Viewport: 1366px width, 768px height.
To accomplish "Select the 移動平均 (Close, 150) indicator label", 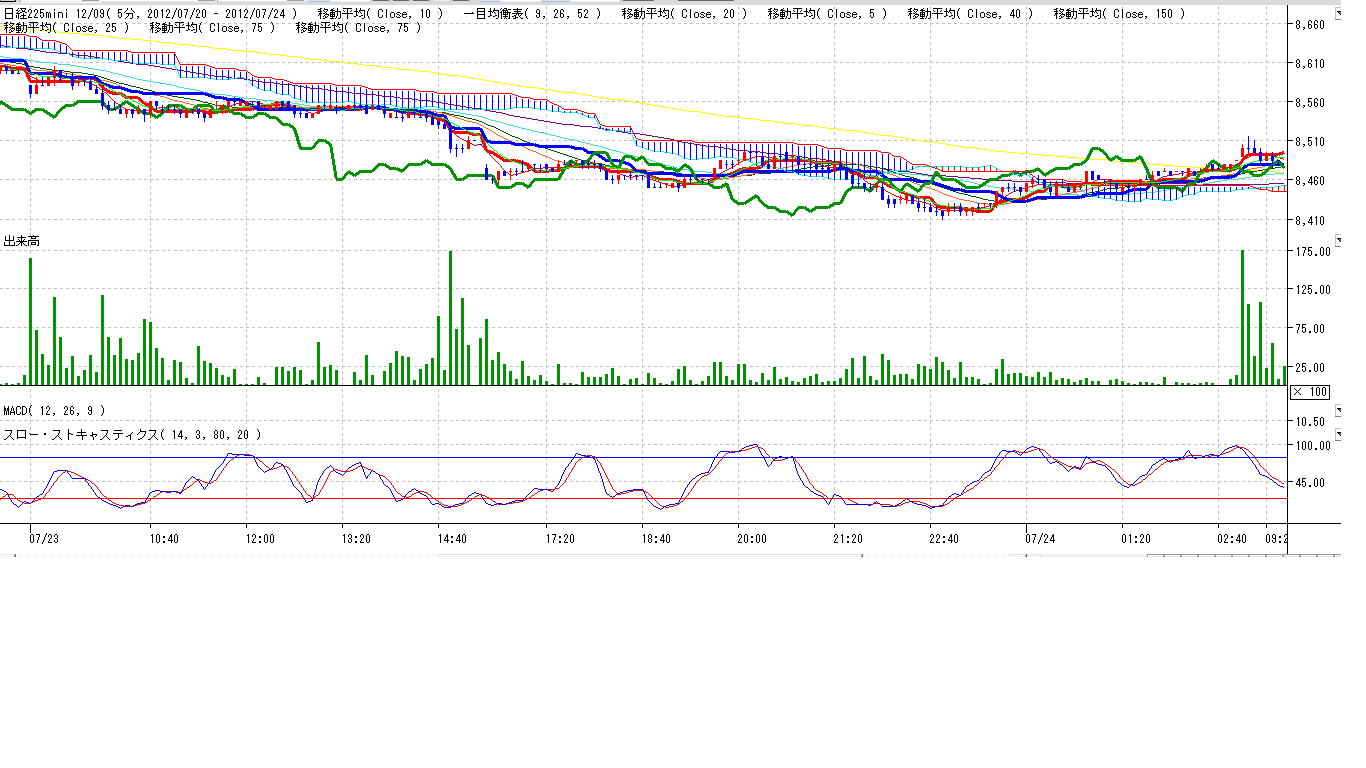I will click(x=1119, y=14).
